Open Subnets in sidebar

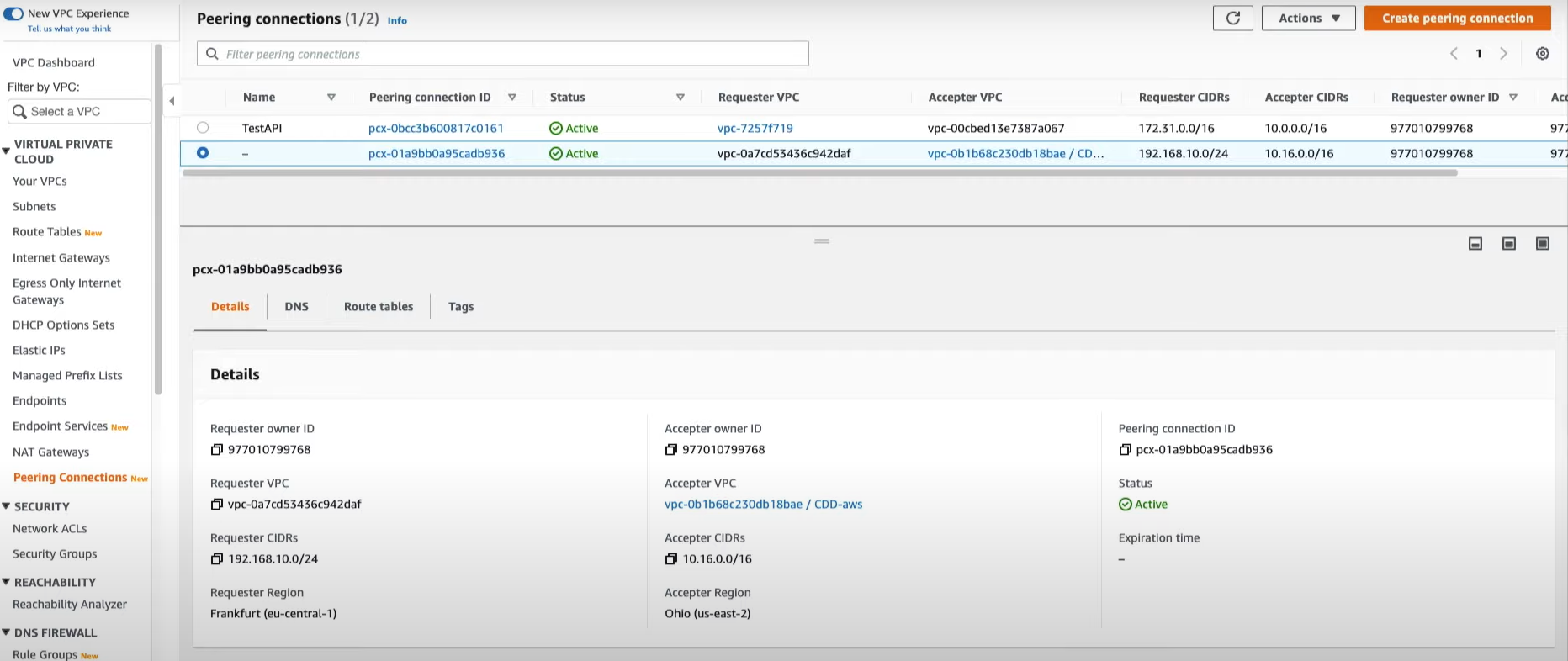pyautogui.click(x=34, y=207)
